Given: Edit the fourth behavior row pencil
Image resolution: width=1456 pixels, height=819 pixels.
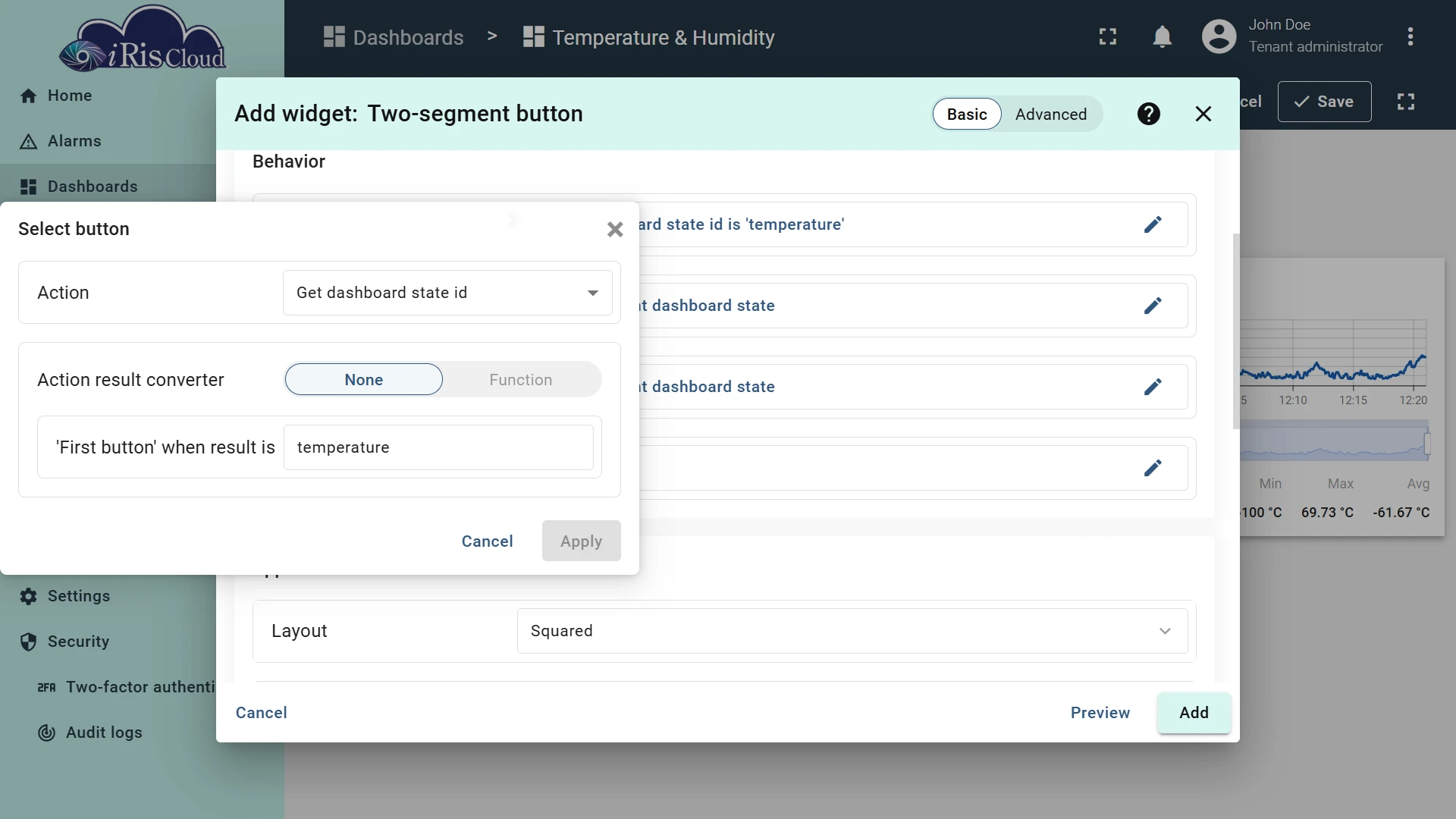Looking at the screenshot, I should tap(1153, 468).
